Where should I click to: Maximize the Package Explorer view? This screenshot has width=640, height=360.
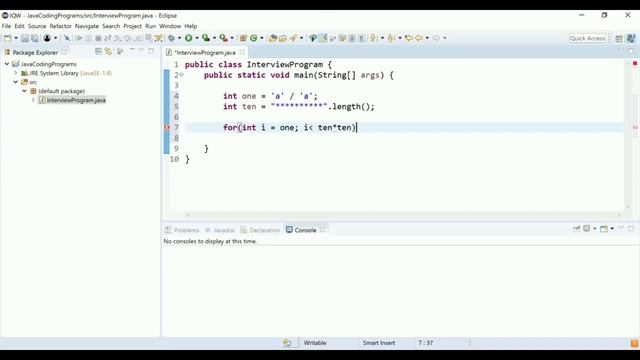point(151,51)
